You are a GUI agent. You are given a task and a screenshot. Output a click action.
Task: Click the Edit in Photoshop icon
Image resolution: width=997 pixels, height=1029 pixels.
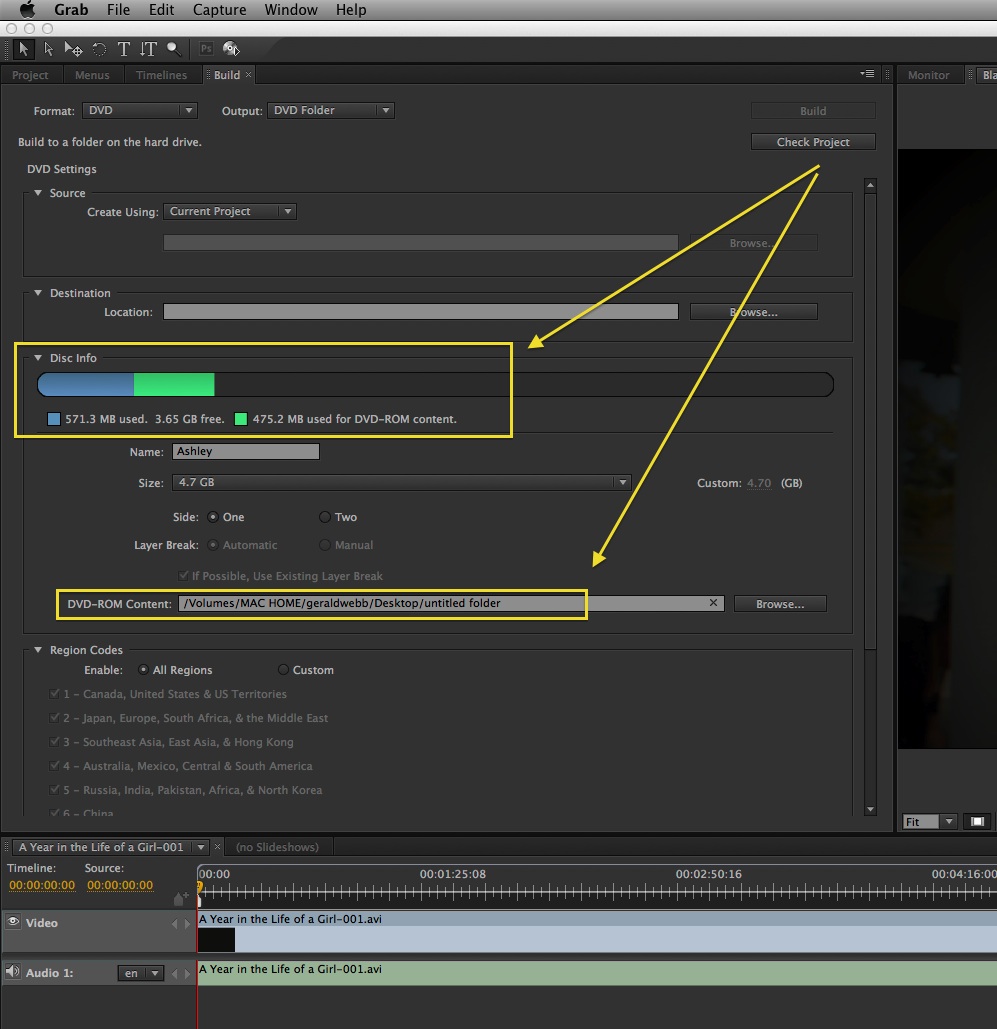[x=206, y=49]
